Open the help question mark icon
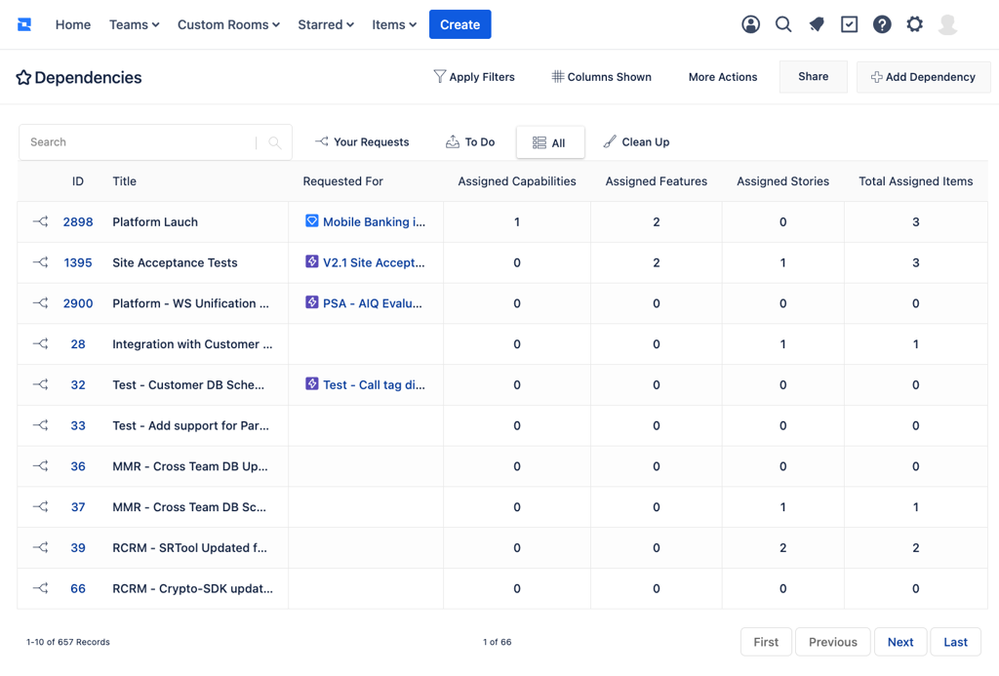999x676 pixels. tap(882, 25)
